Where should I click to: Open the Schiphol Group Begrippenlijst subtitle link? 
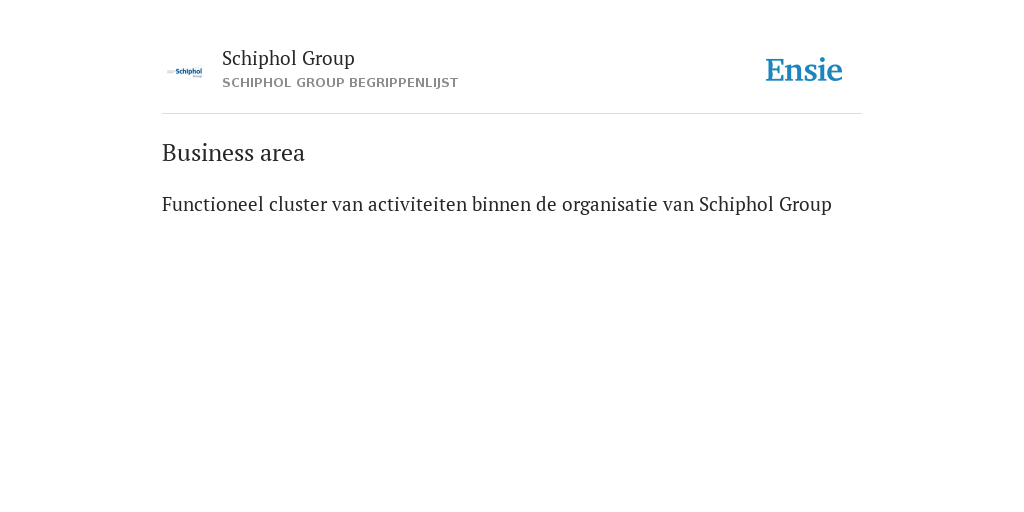coord(340,83)
